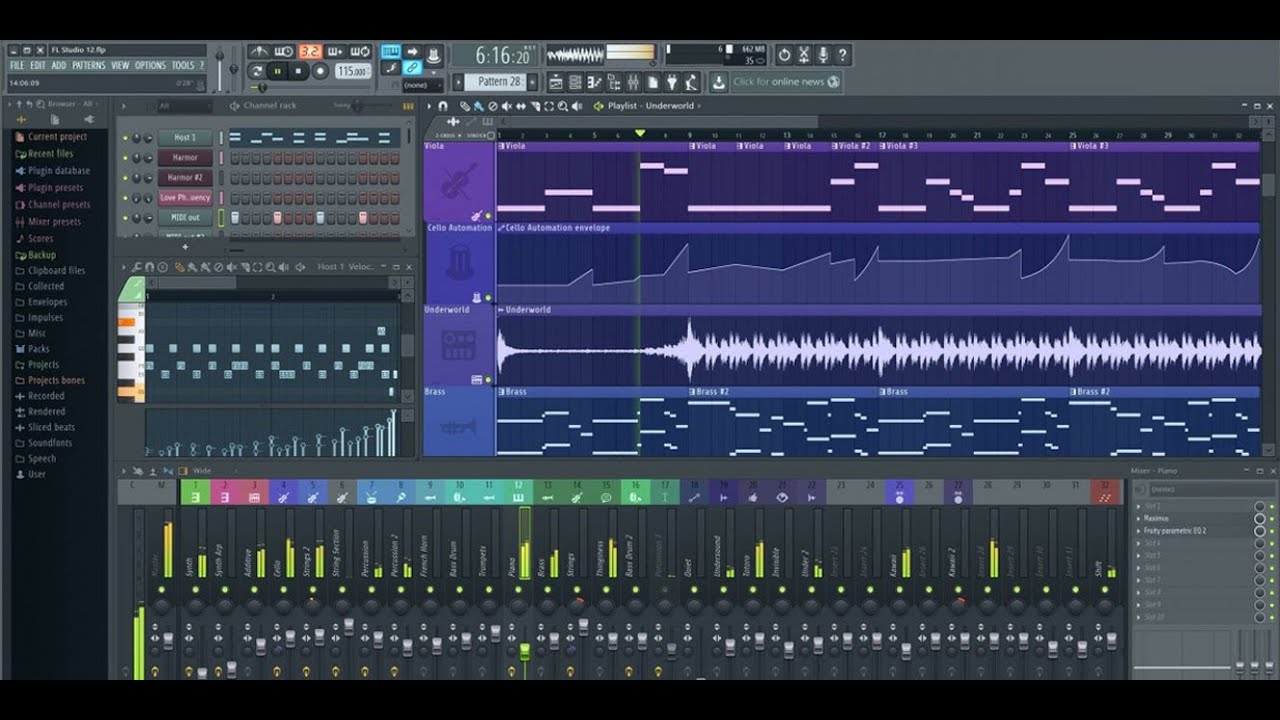
Task: Select the playlist pencil draw tool
Action: 465,105
